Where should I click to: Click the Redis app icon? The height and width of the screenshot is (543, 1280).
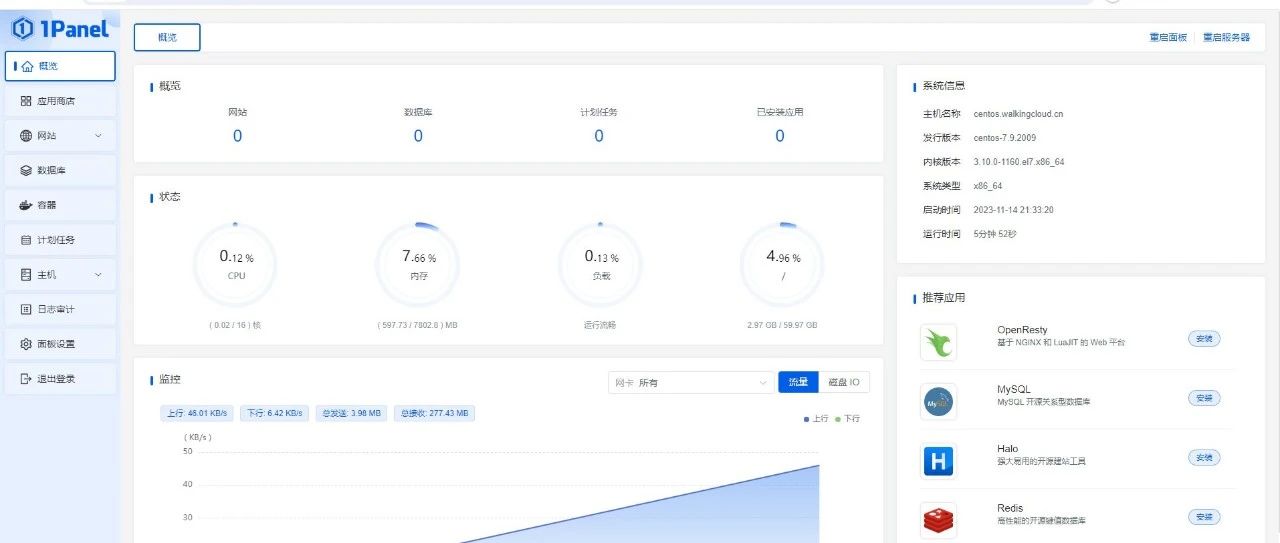click(x=938, y=520)
